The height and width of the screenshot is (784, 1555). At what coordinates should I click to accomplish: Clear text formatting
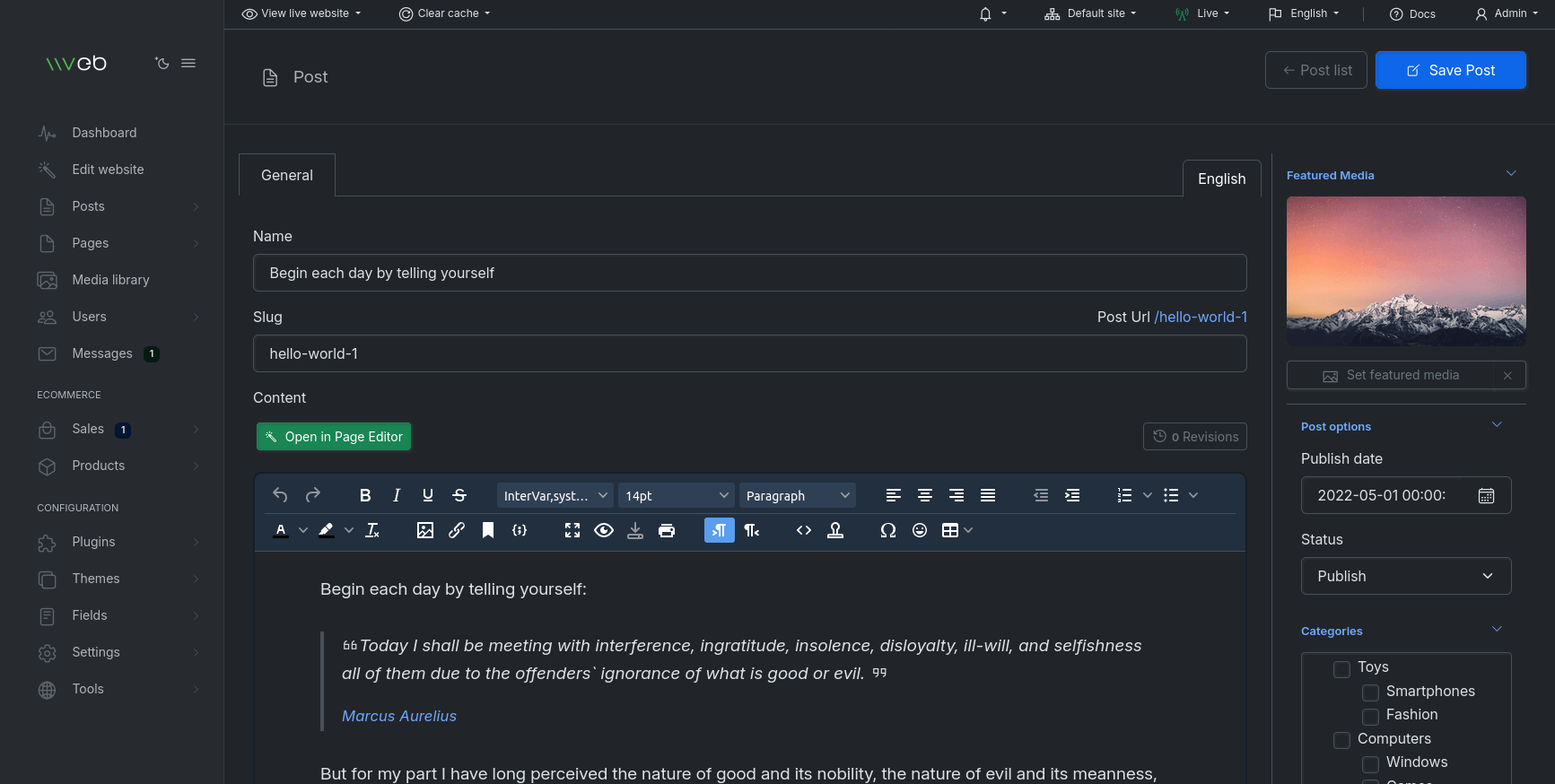point(372,530)
